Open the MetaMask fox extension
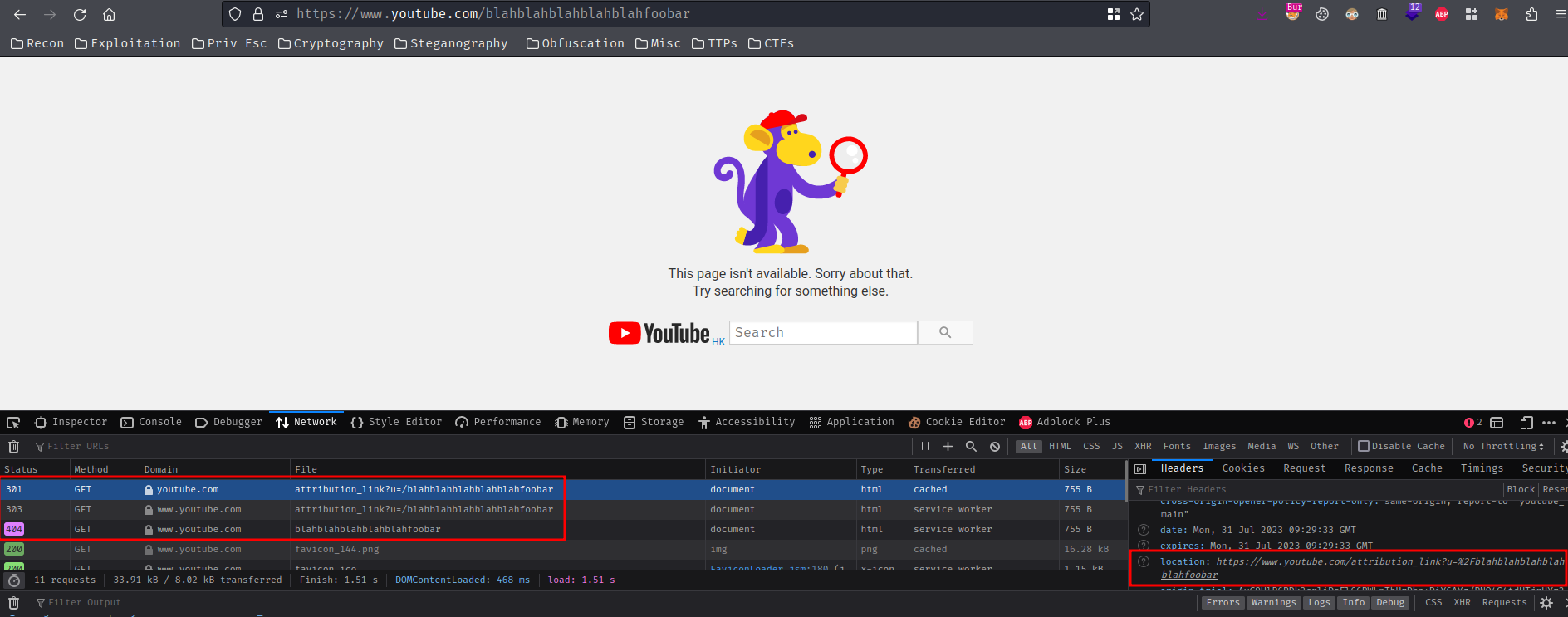Image resolution: width=1568 pixels, height=617 pixels. coord(1502,14)
